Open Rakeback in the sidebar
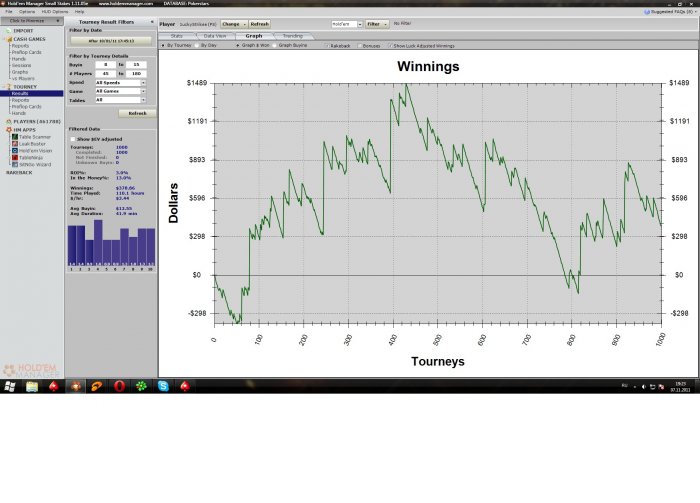 pyautogui.click(x=19, y=173)
